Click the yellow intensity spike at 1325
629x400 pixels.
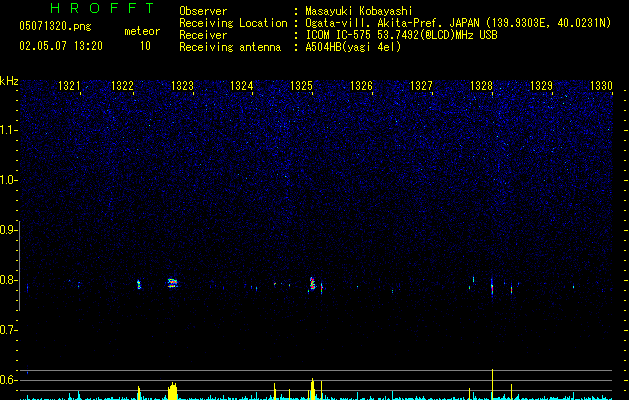click(312, 389)
